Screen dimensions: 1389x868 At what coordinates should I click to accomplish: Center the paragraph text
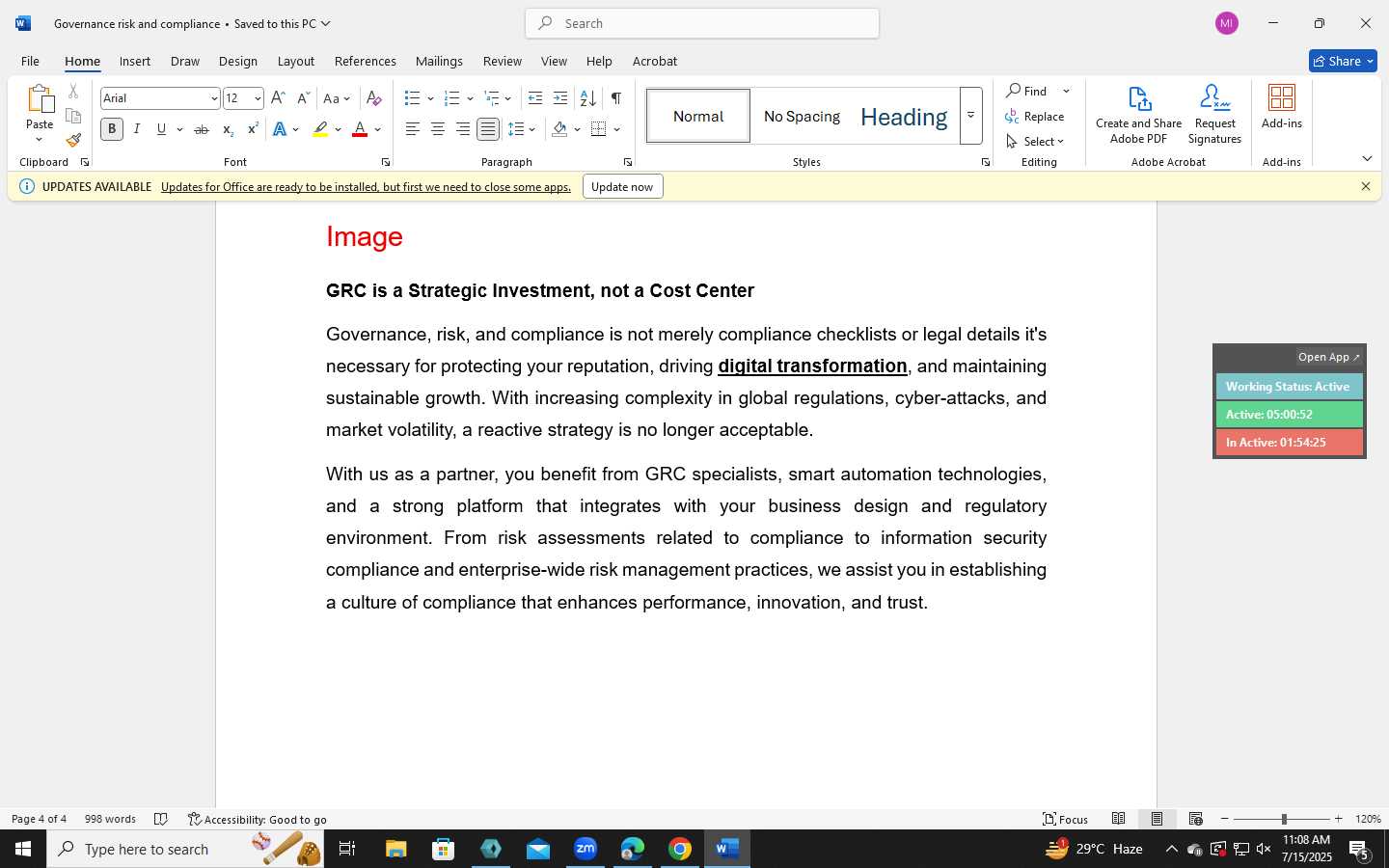tap(438, 129)
